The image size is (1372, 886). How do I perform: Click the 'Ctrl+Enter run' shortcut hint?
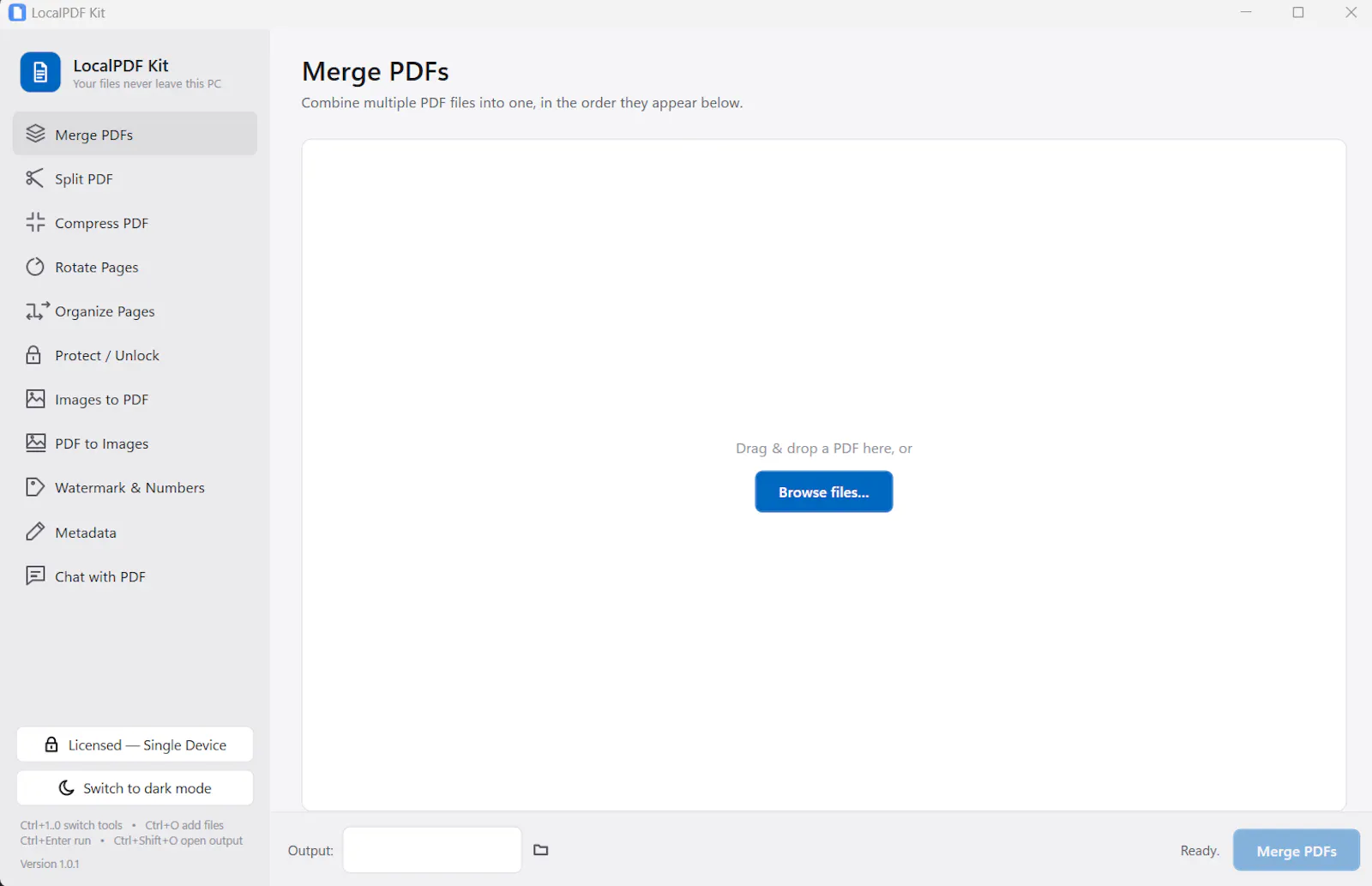pos(56,841)
